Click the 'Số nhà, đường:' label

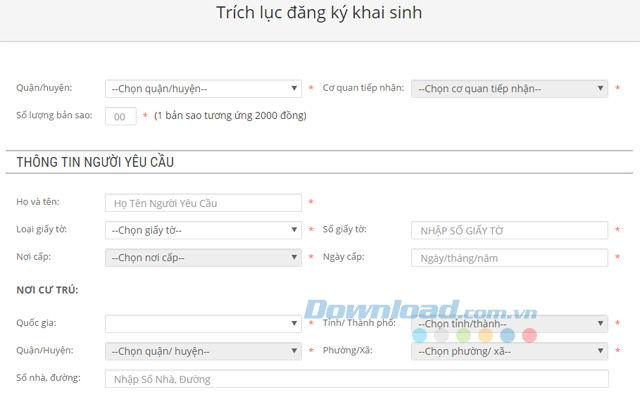(48, 378)
